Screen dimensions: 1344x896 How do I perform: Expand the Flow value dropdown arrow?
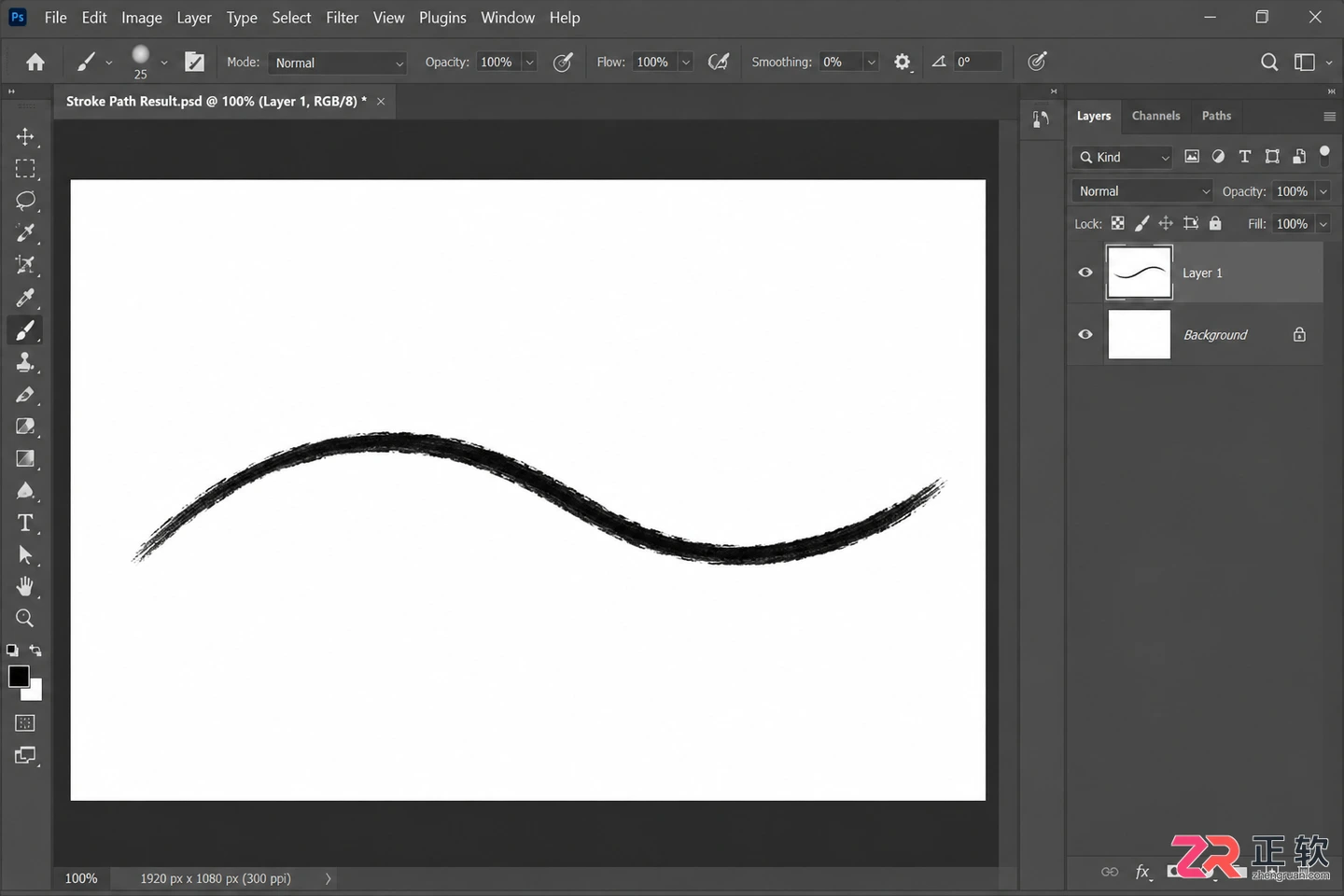pos(686,63)
